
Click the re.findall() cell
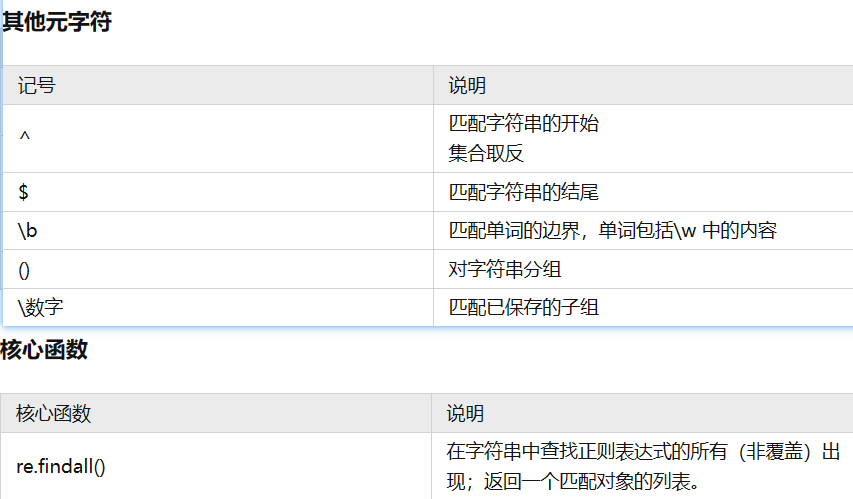(61, 466)
